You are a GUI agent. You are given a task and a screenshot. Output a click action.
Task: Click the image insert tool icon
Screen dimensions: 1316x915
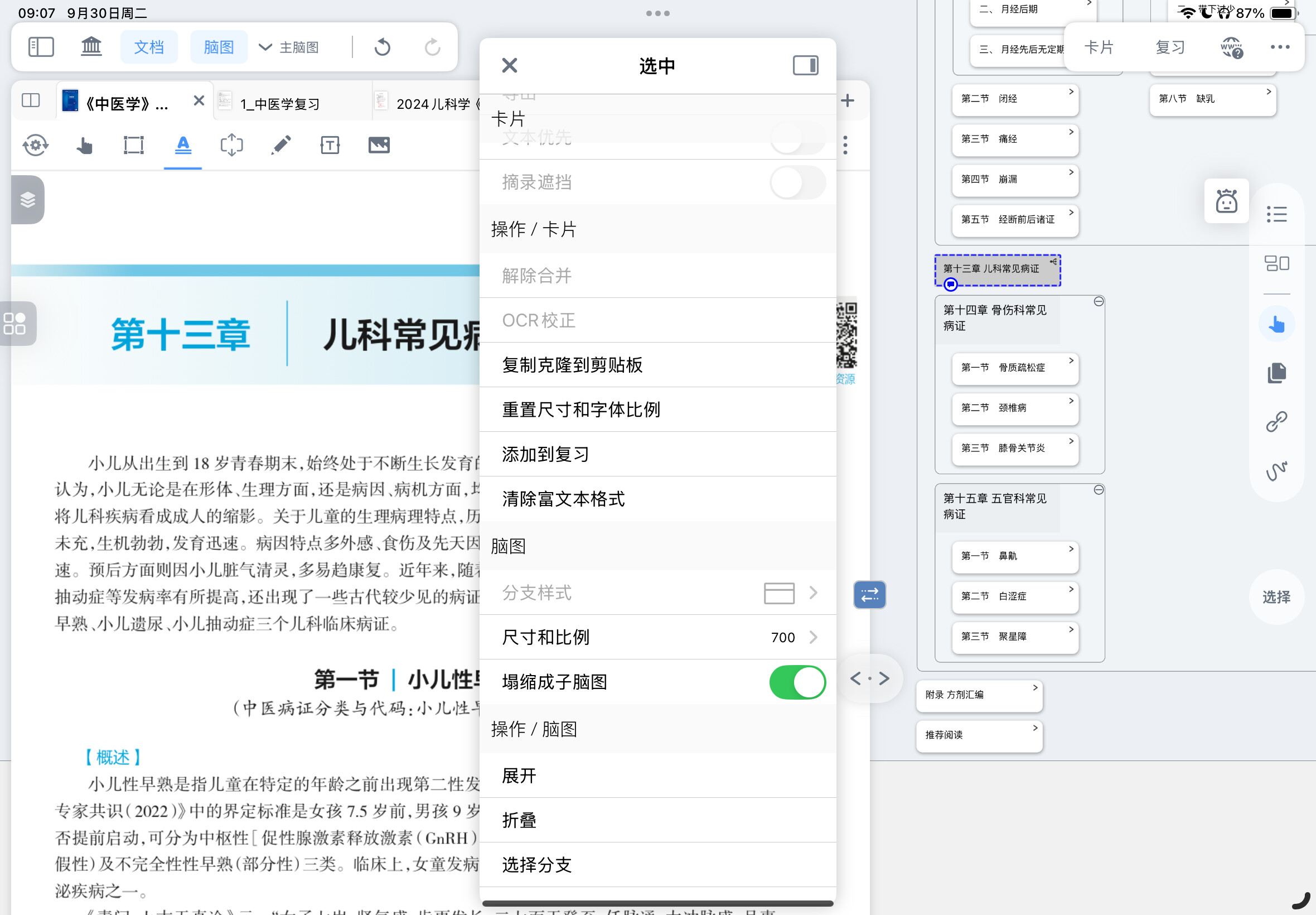click(x=379, y=146)
